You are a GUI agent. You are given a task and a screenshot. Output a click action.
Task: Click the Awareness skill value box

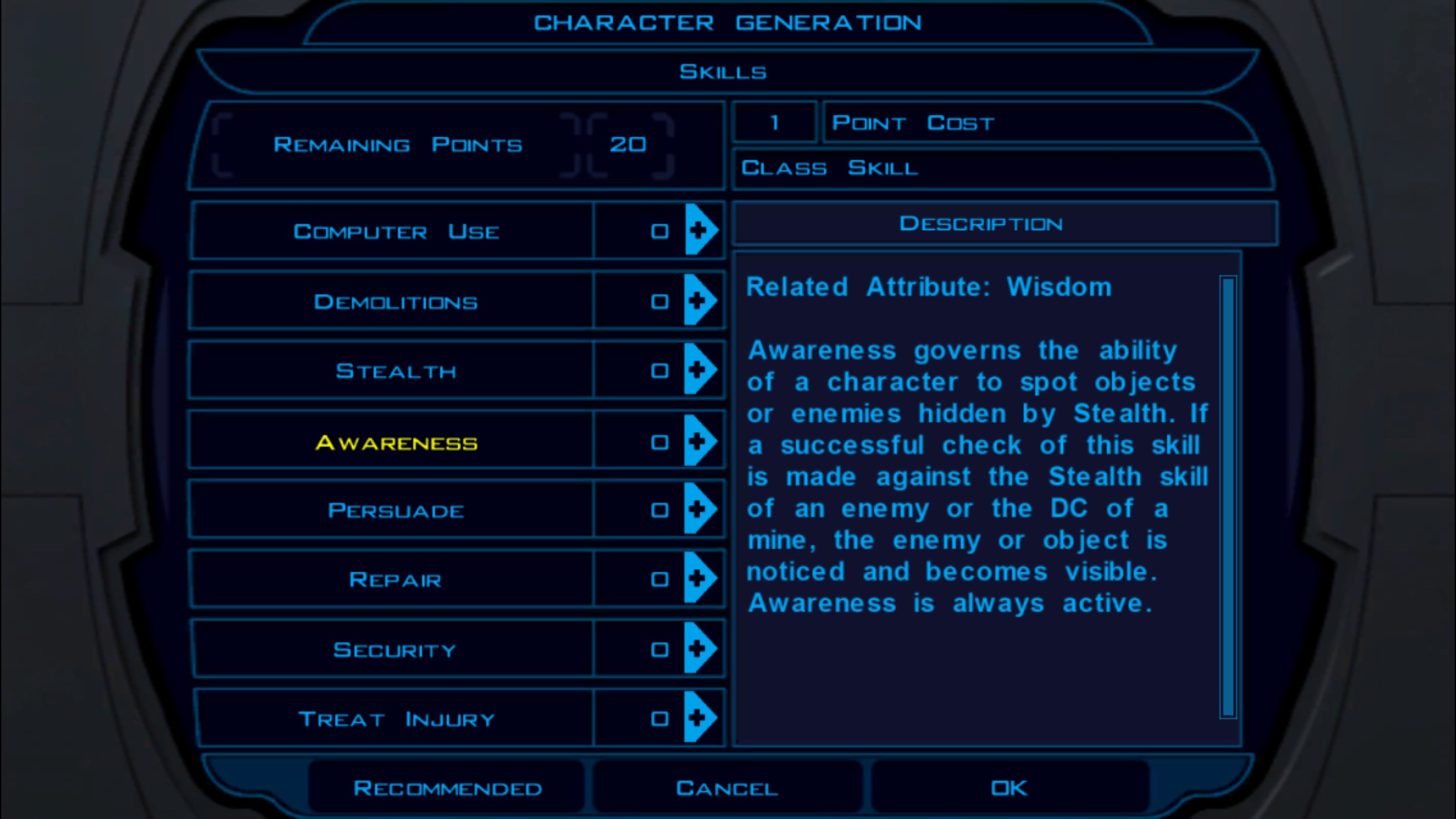coord(640,441)
